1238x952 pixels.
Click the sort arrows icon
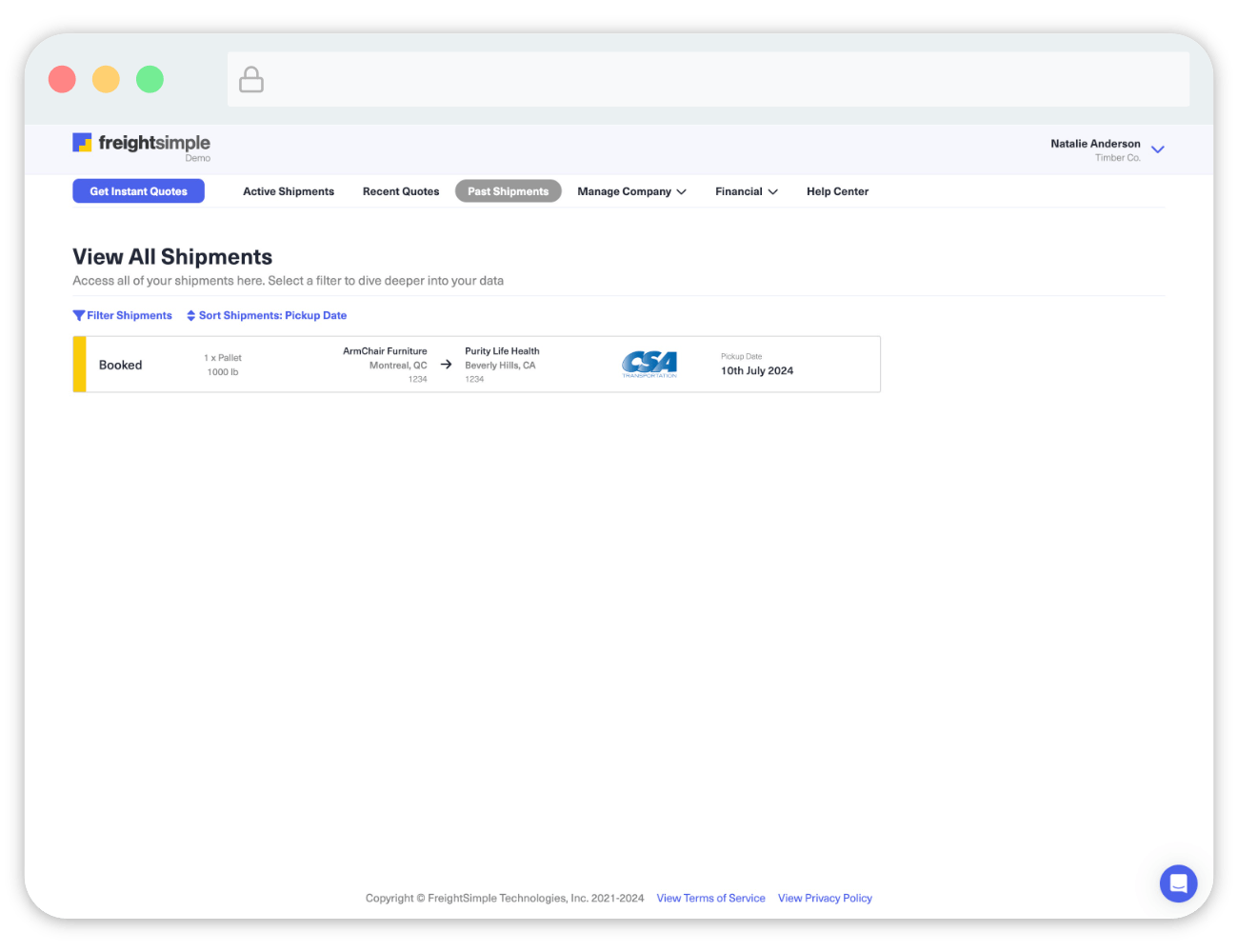(191, 316)
